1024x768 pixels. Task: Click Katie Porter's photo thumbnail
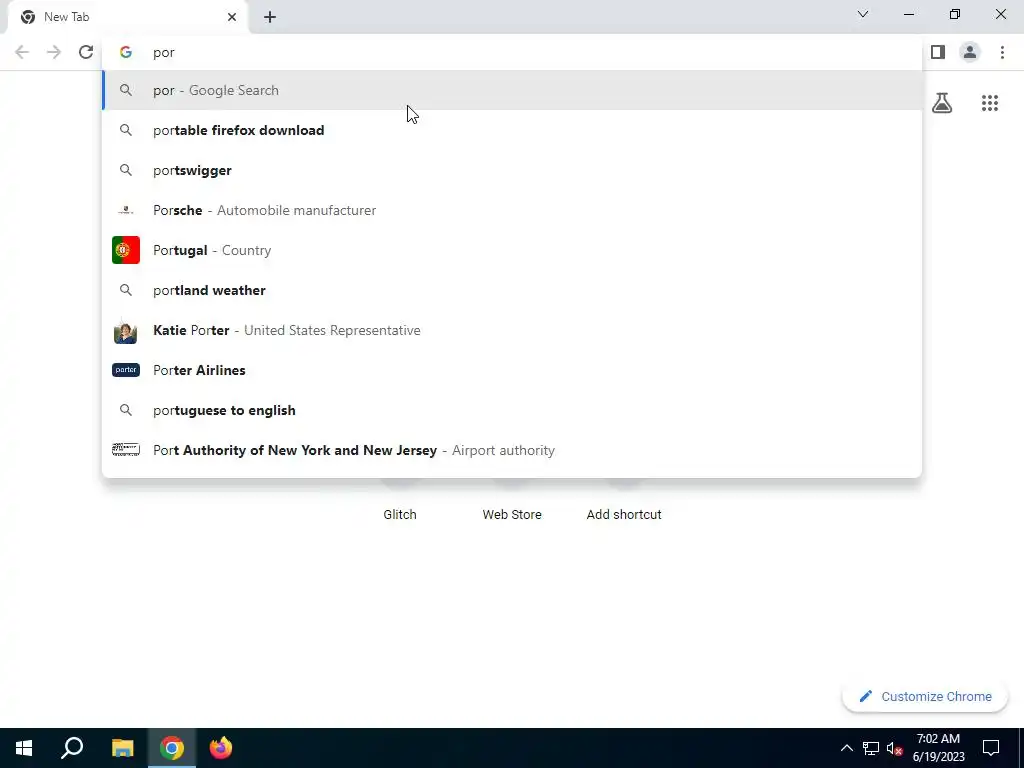click(125, 331)
